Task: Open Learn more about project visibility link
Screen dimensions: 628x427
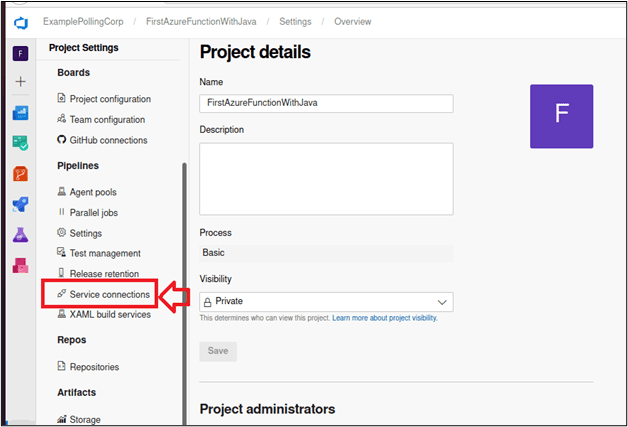Action: tap(385, 318)
